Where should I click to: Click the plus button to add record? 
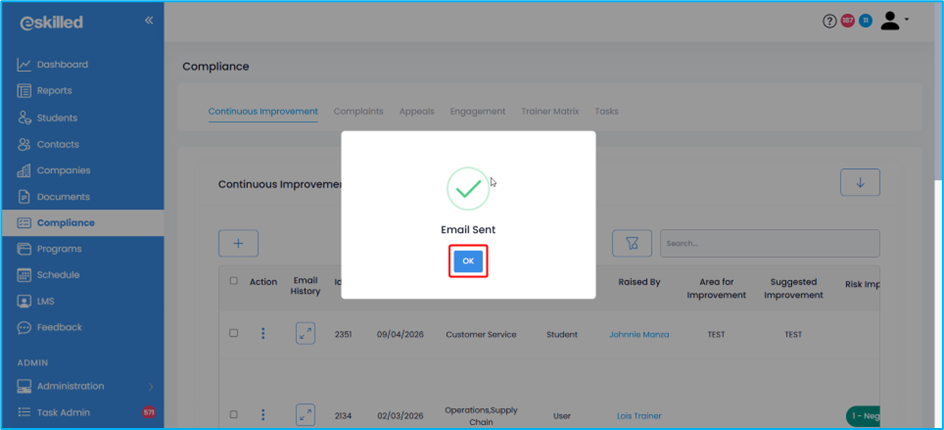click(238, 243)
